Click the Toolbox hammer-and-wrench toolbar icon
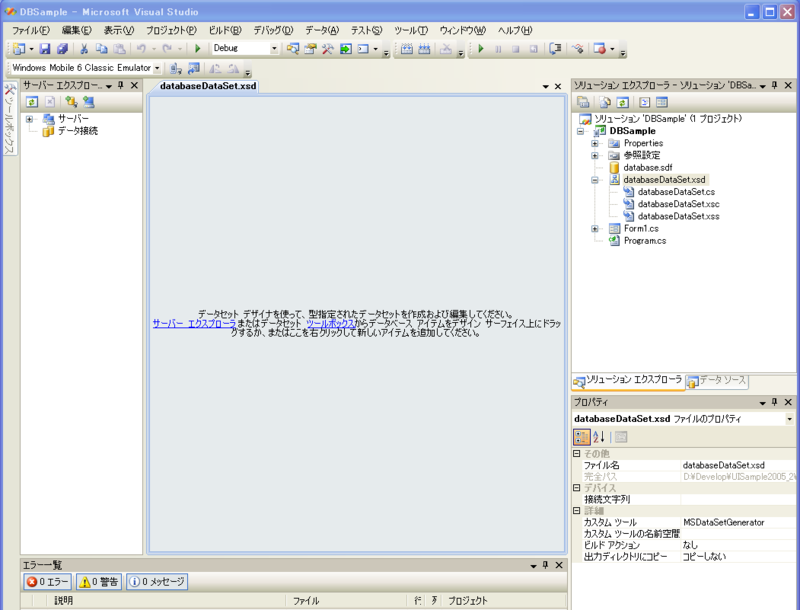Viewport: 800px width, 610px height. [328, 49]
